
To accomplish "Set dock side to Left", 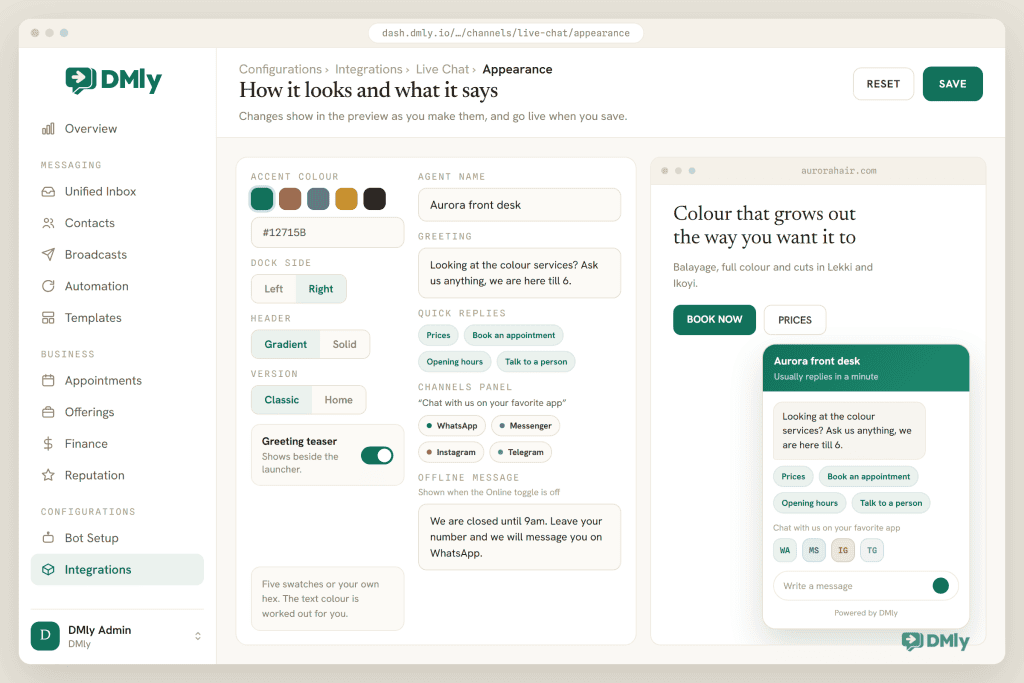I will 274,289.
